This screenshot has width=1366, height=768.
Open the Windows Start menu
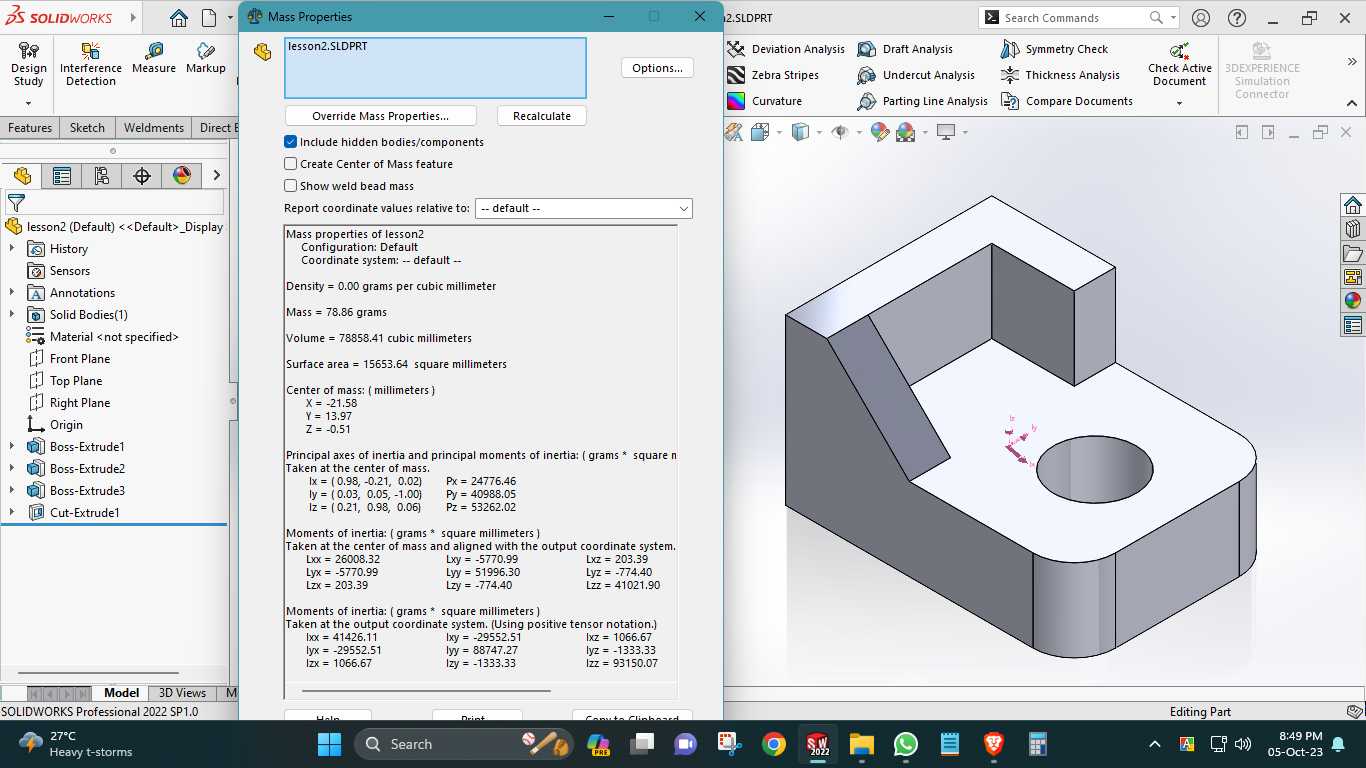point(329,744)
